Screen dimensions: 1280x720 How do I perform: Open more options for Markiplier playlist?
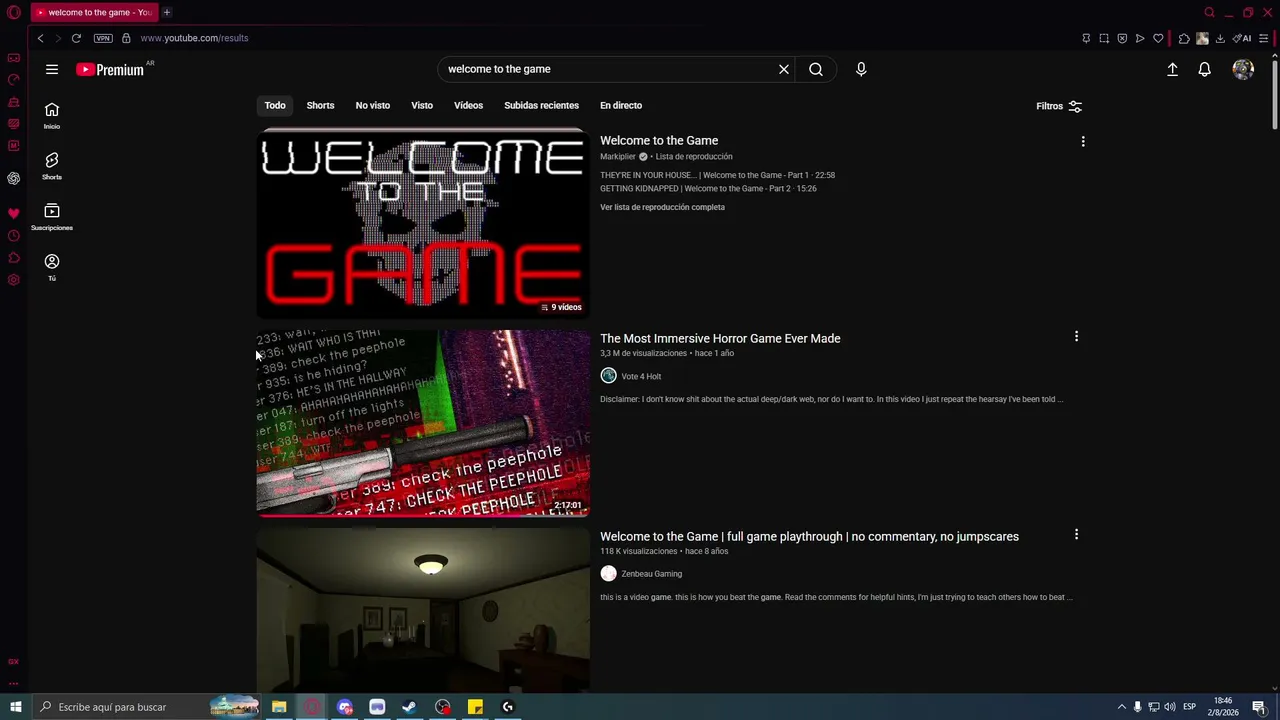click(x=1082, y=142)
